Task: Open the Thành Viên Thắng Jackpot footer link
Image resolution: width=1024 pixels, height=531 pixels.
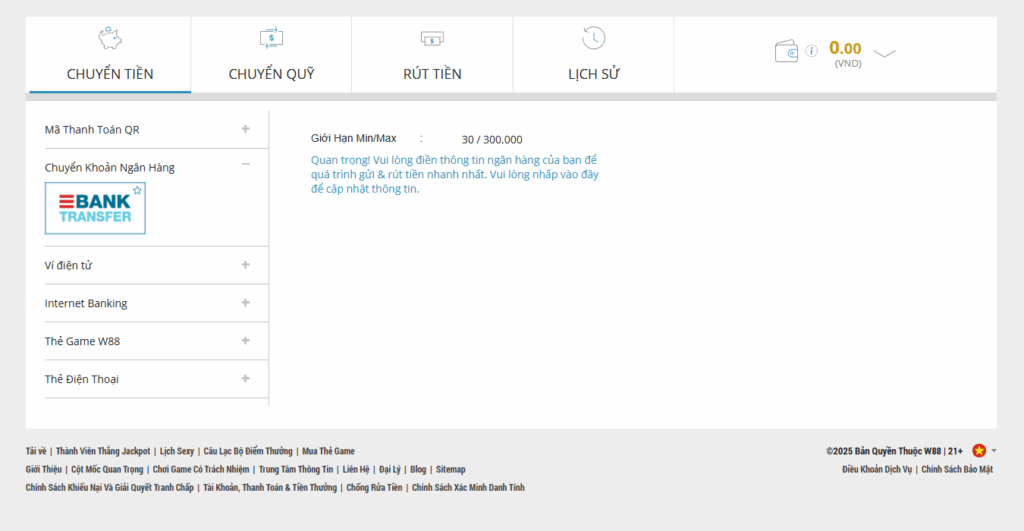Action: (x=103, y=451)
